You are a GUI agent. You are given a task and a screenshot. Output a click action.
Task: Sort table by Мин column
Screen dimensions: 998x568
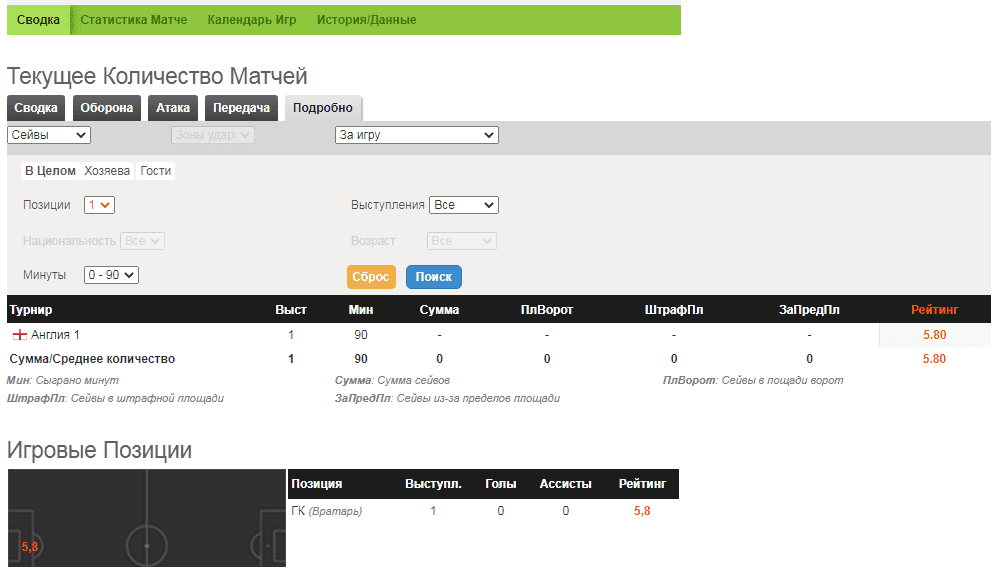361,309
